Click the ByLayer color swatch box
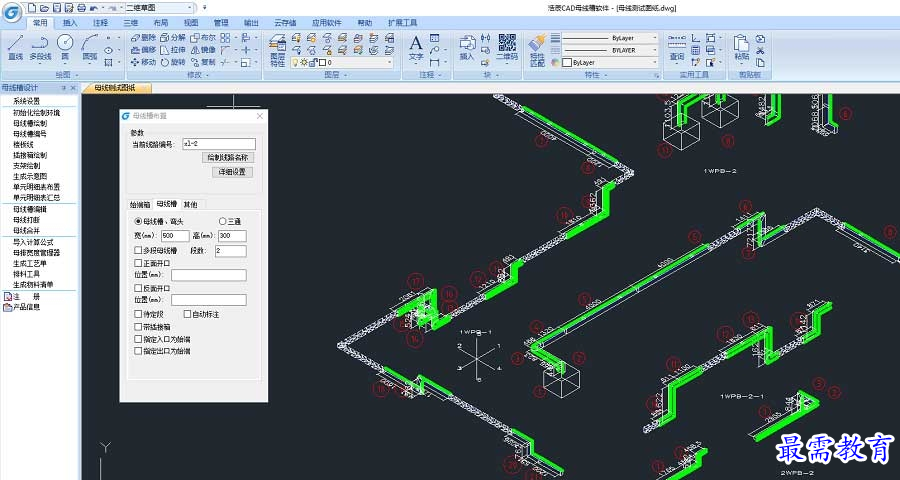900x480 pixels. point(567,62)
